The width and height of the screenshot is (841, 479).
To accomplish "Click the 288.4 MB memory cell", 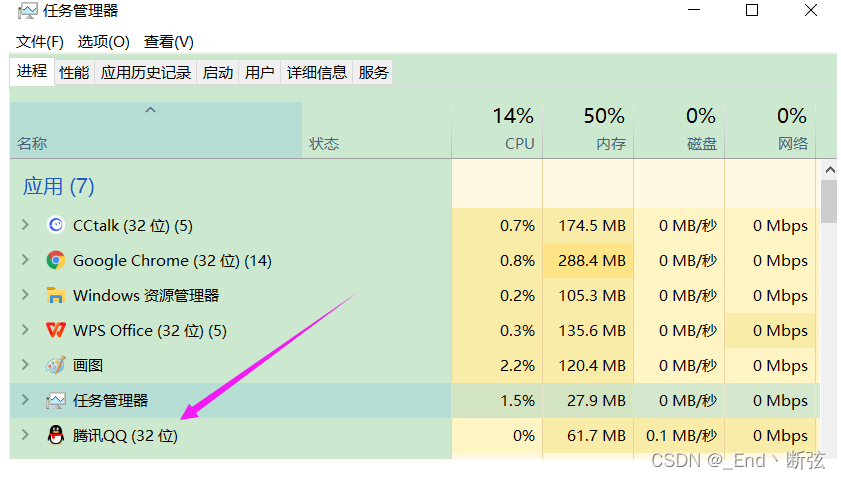I will coord(588,261).
